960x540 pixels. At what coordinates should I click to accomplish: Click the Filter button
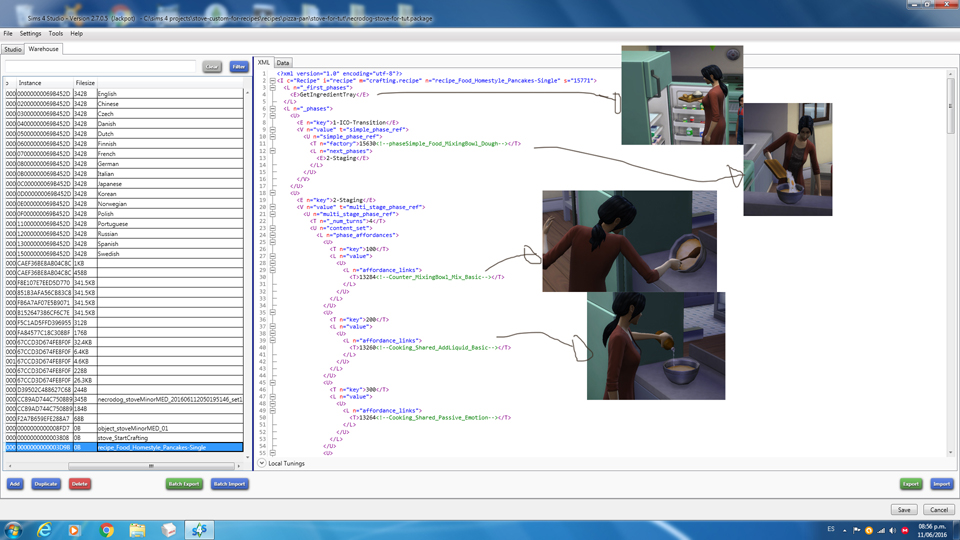(x=239, y=67)
